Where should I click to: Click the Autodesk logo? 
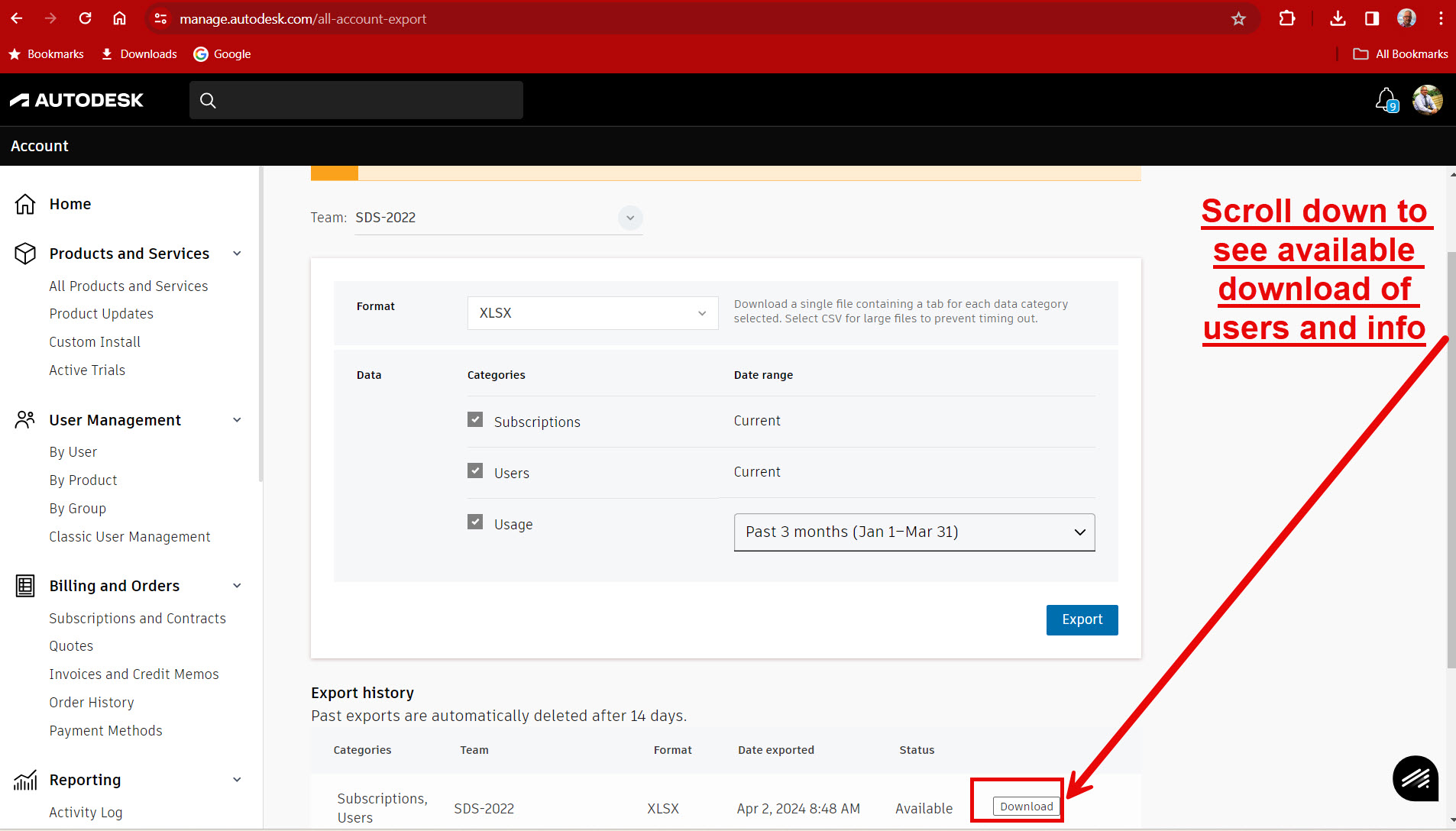tap(76, 100)
